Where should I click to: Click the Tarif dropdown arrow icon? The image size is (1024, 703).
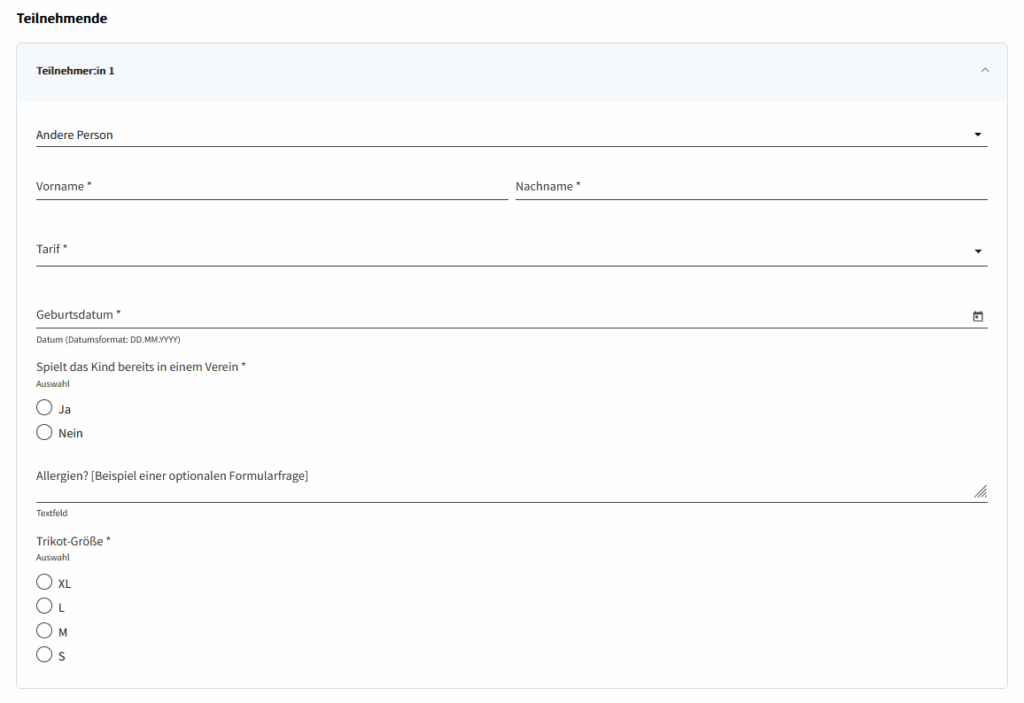tap(977, 251)
